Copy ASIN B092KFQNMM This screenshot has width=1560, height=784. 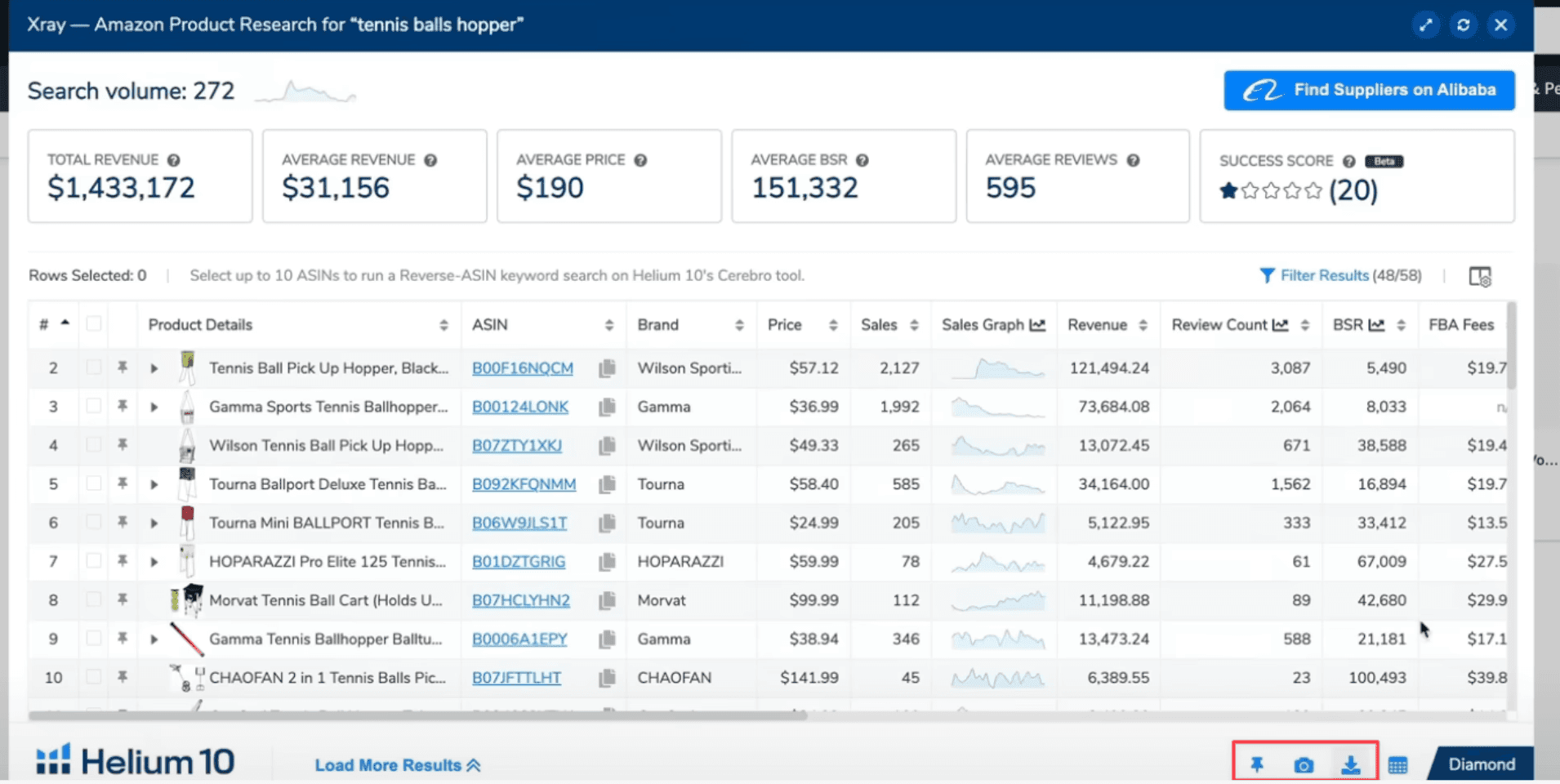(607, 484)
